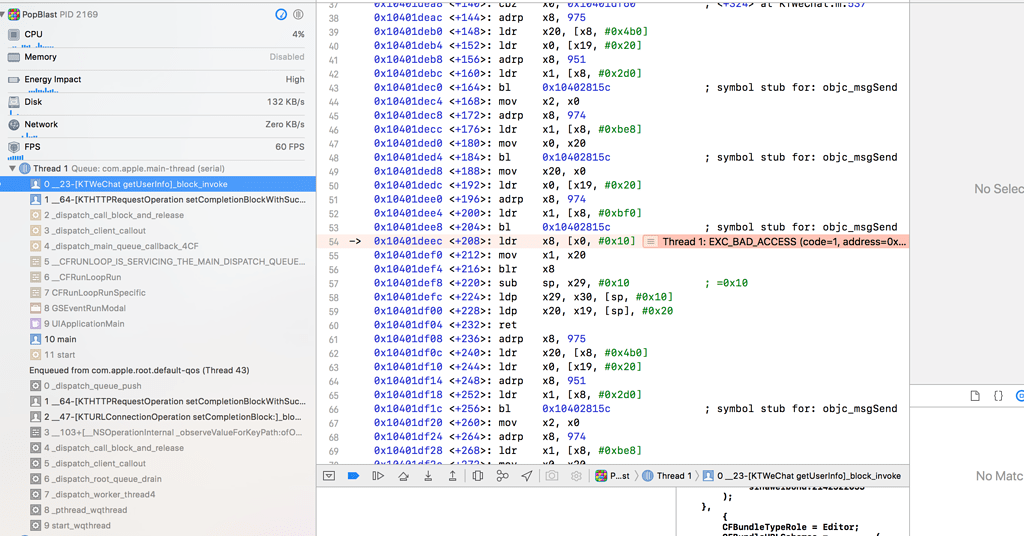The width and height of the screenshot is (1024, 536).
Task: Select frame 6 _dispatch_root_queue_drain
Action: pyautogui.click(x=157, y=479)
